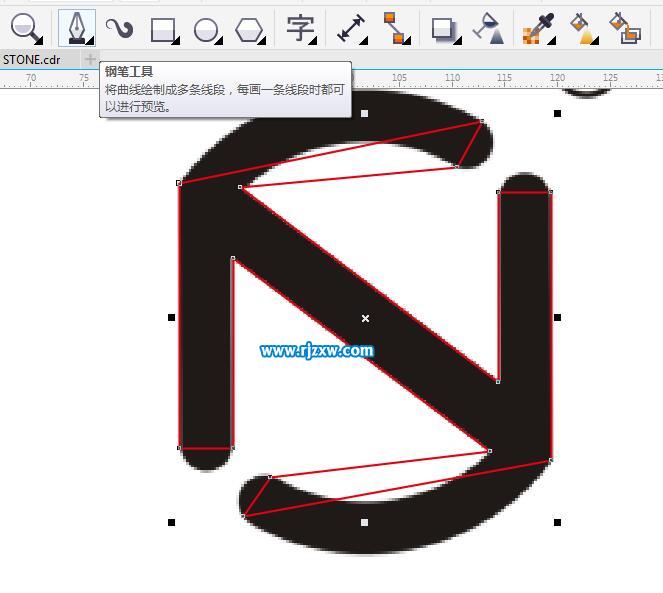The width and height of the screenshot is (663, 593).
Task: Open Polygon tool flyout arrow
Action: tap(262, 41)
